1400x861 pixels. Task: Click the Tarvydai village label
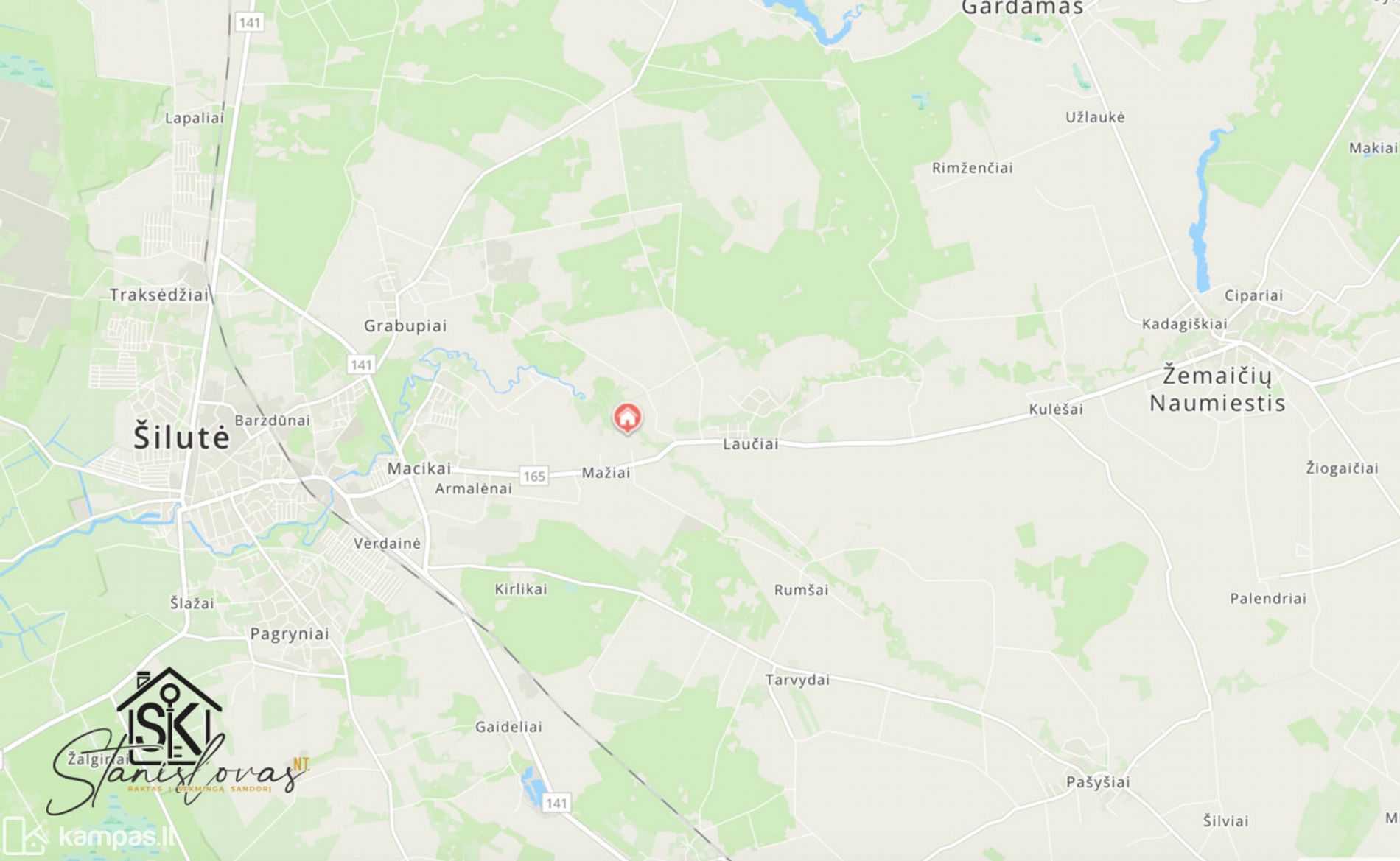797,680
